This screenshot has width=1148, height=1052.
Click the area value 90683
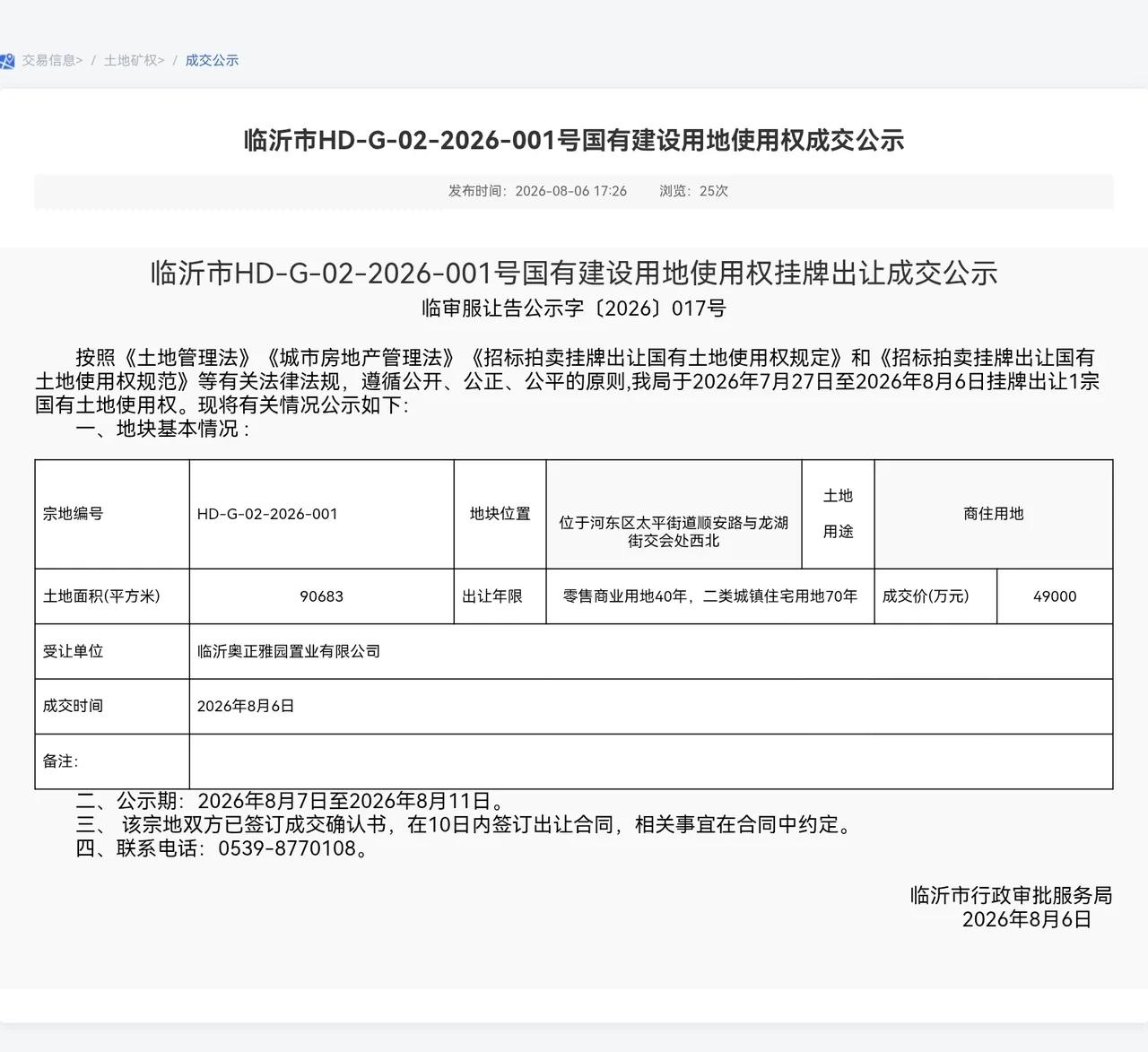click(x=321, y=596)
